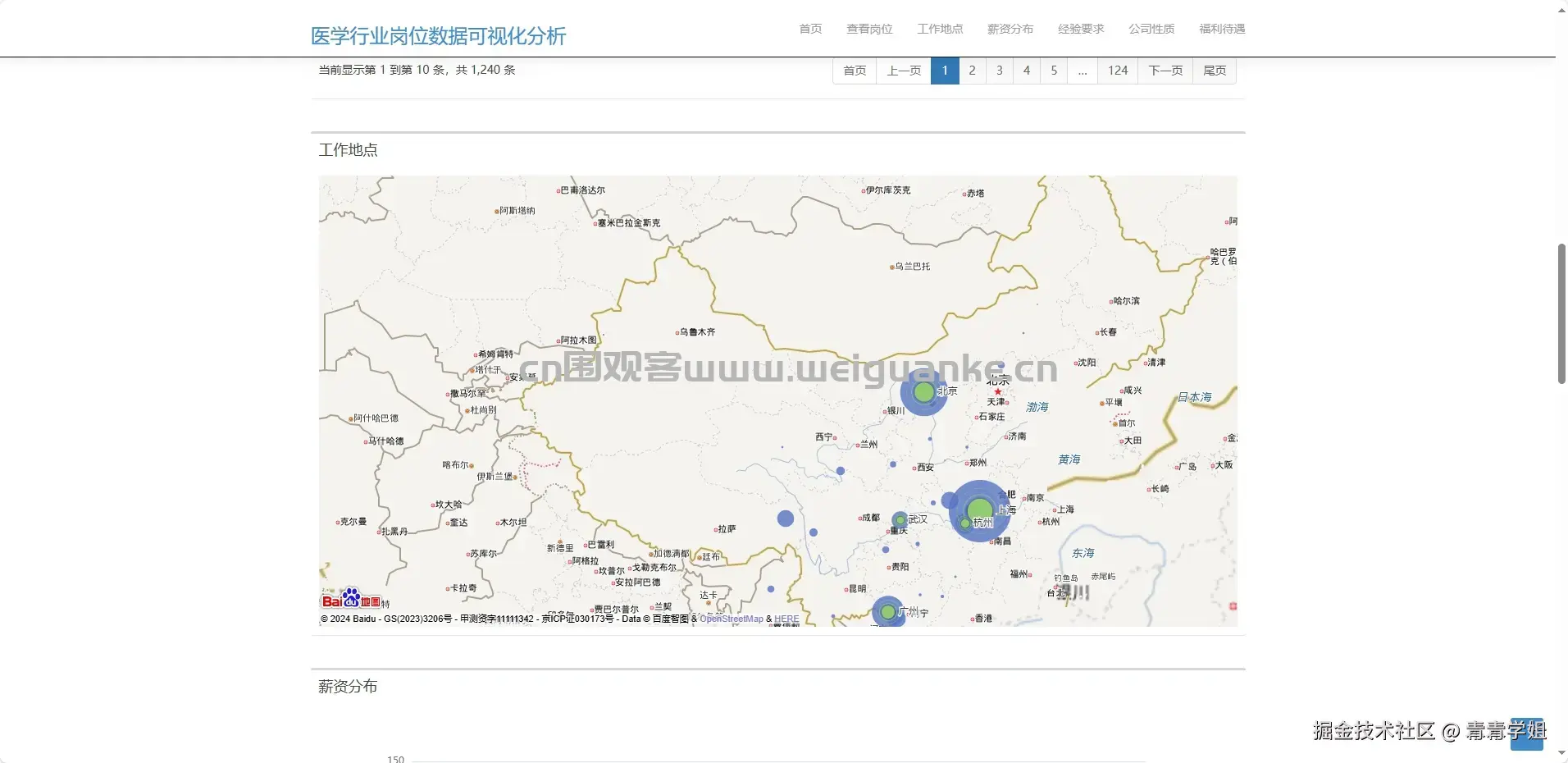The height and width of the screenshot is (763, 1568).
Task: Click the bubble at 武汉 on the map
Action: point(900,520)
